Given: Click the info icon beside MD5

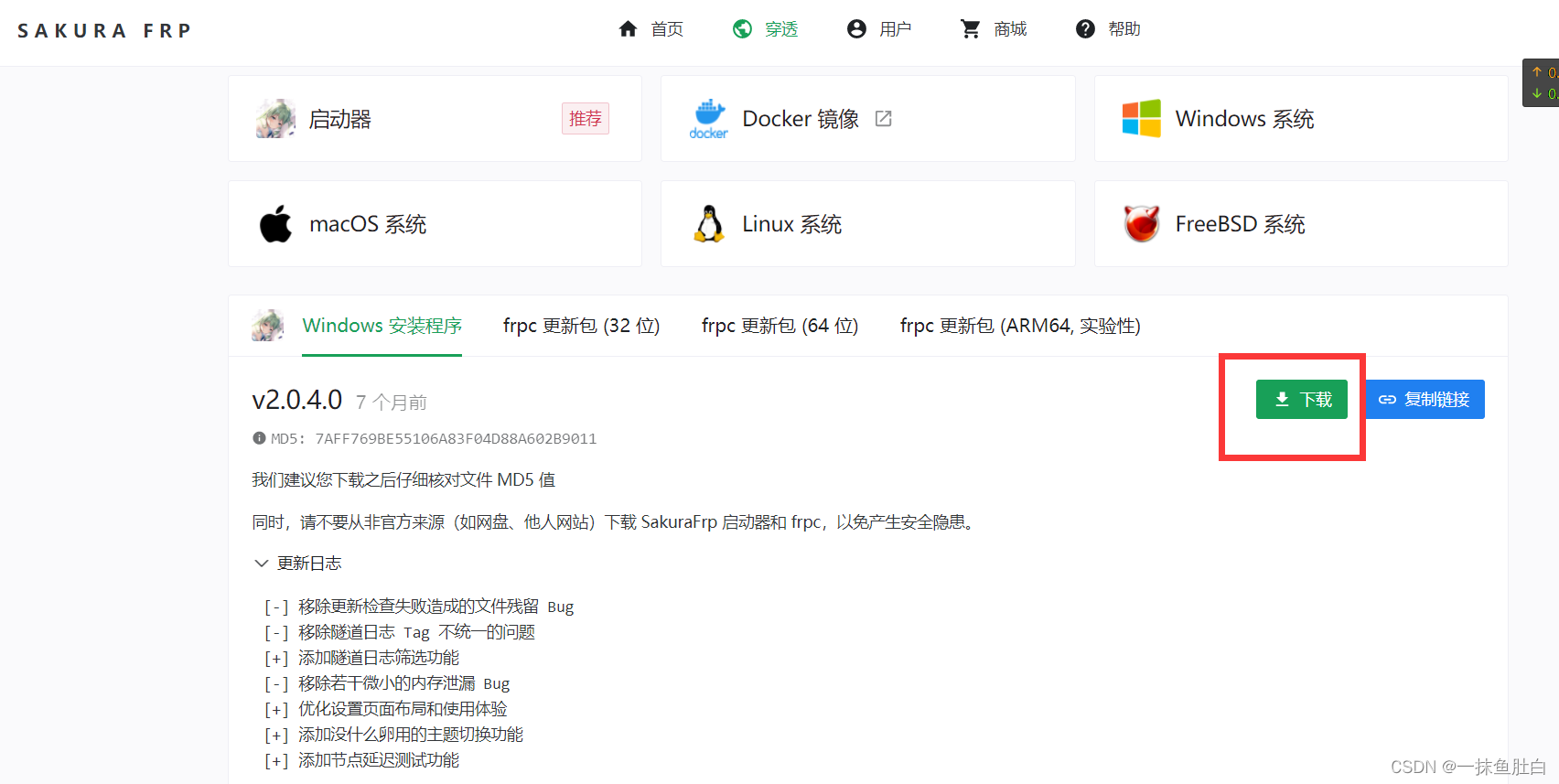Looking at the screenshot, I should (x=259, y=438).
